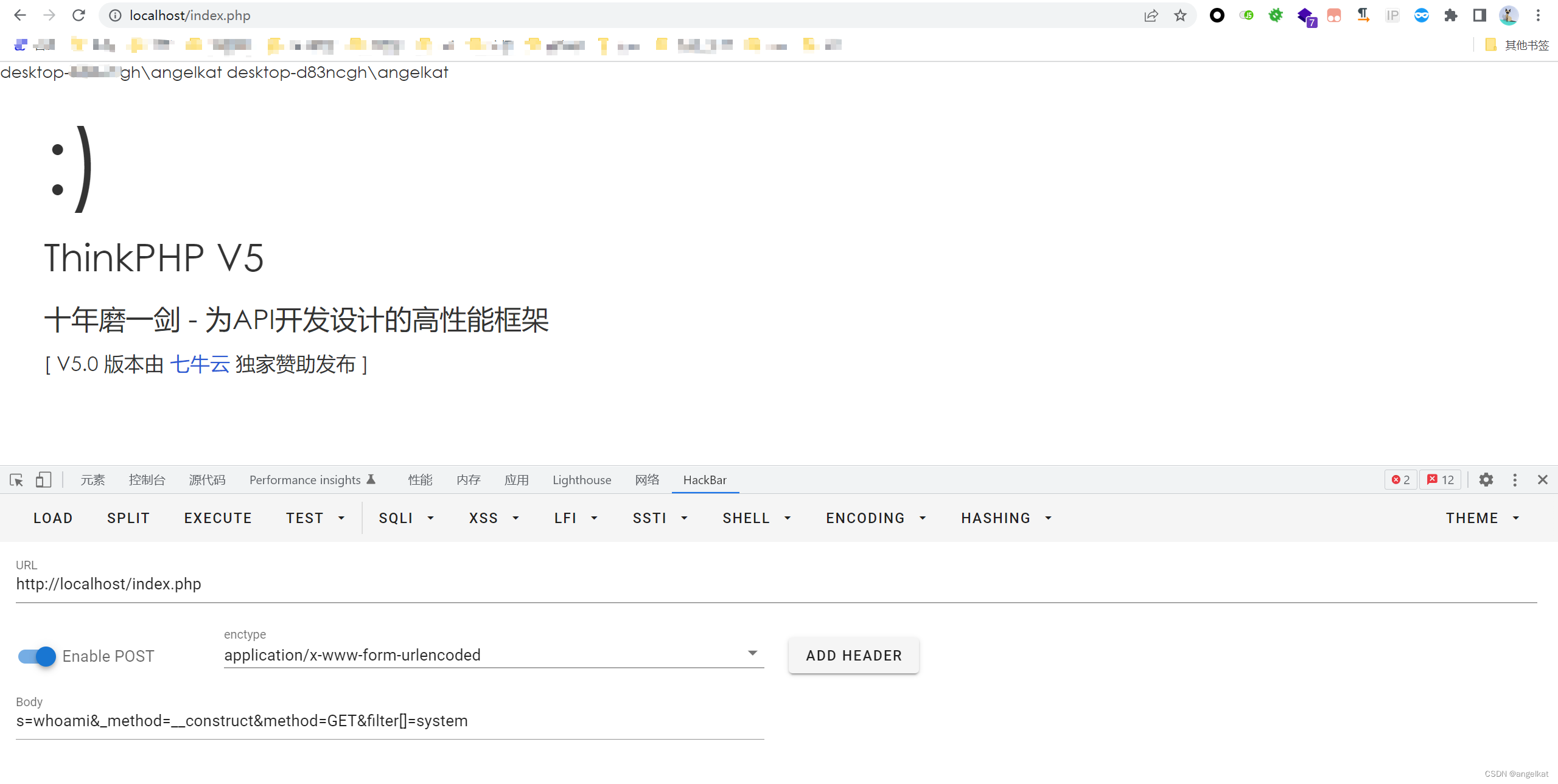Switch to the Lighthouse tab

[581, 480]
